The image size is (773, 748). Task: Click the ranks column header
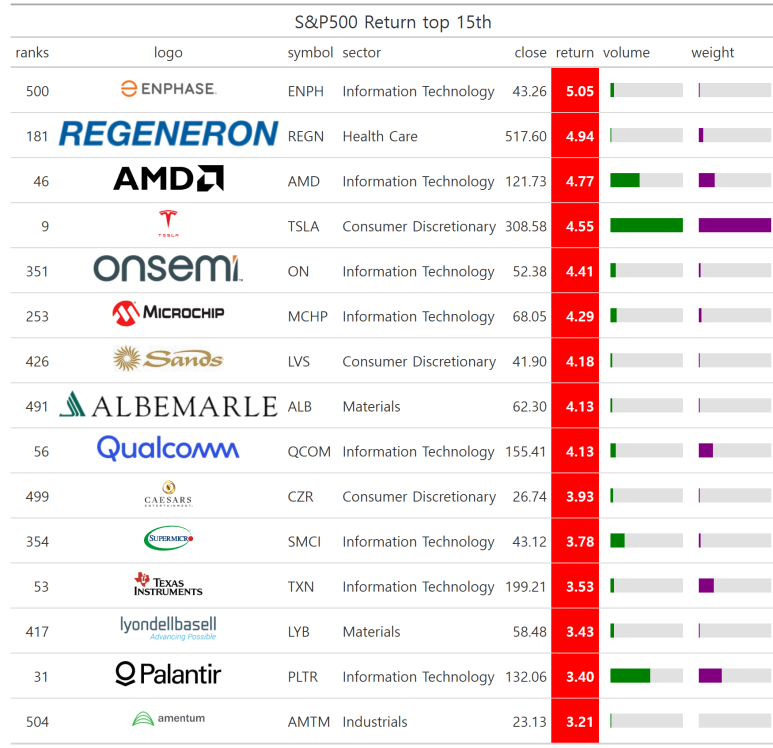pyautogui.click(x=32, y=52)
